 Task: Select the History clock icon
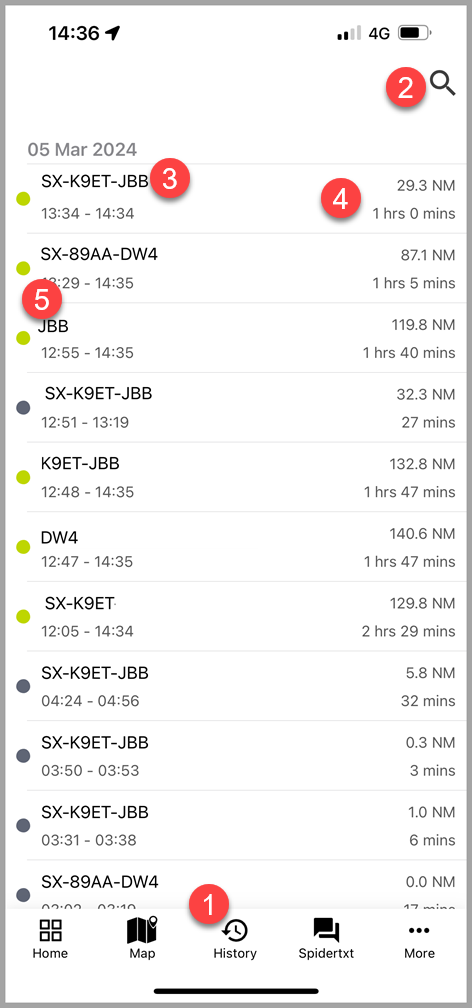pyautogui.click(x=235, y=931)
